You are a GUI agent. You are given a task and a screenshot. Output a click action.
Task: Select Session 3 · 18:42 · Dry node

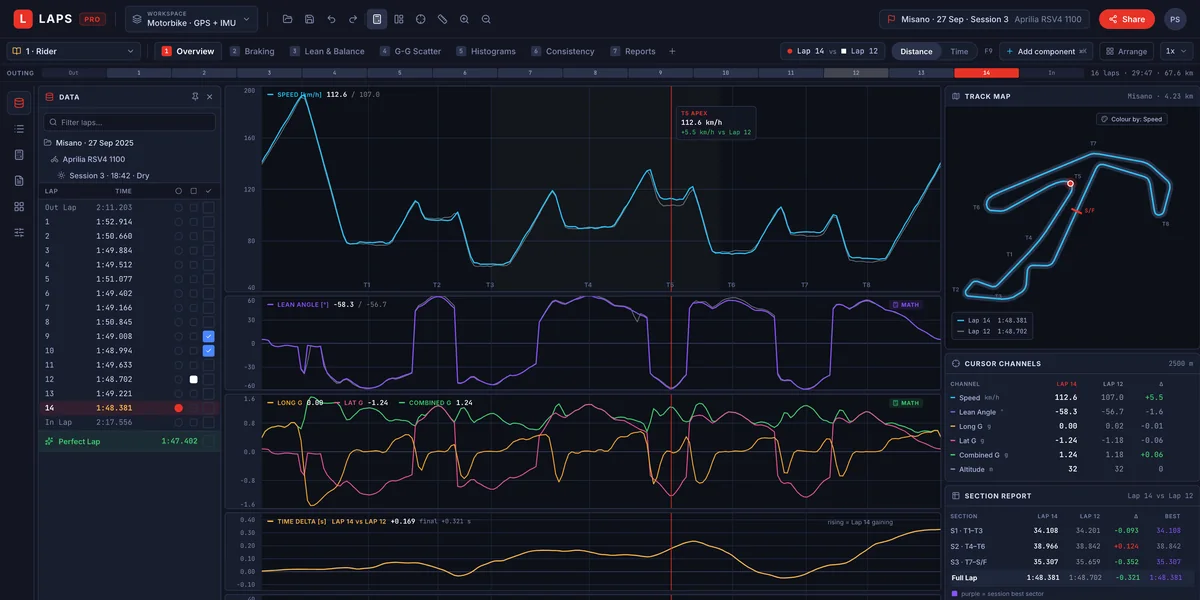[103, 175]
